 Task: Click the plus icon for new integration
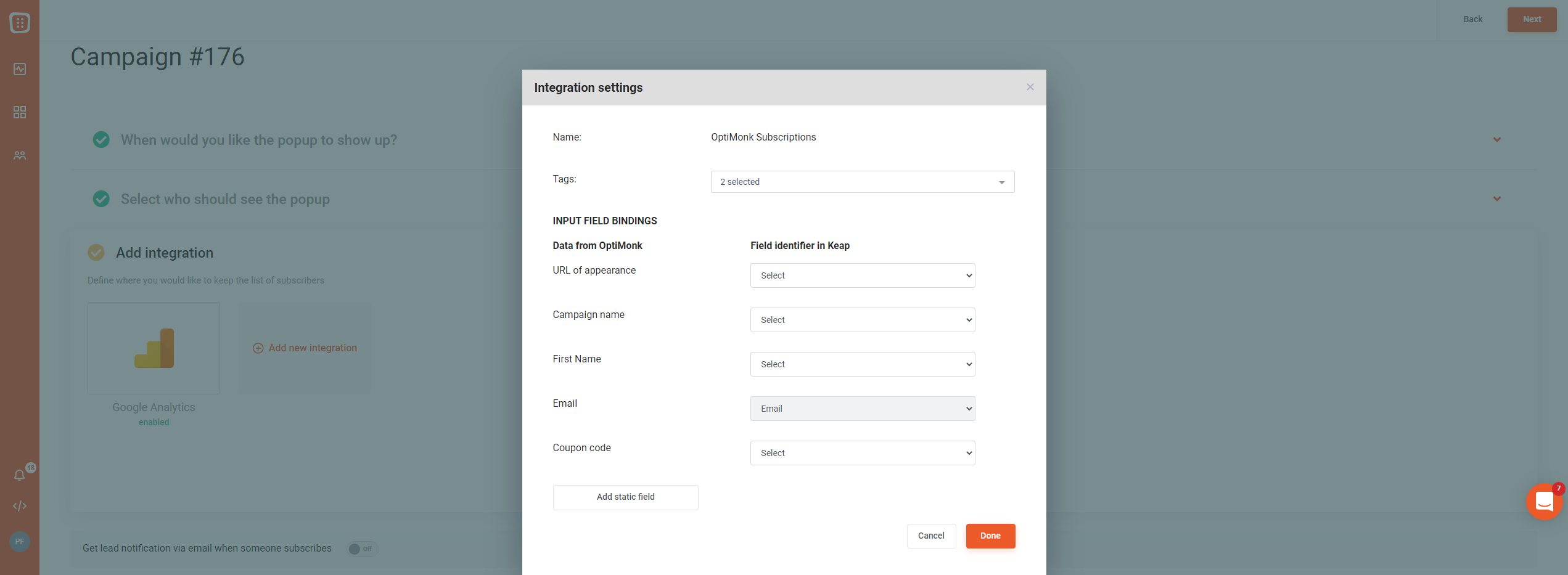point(258,348)
